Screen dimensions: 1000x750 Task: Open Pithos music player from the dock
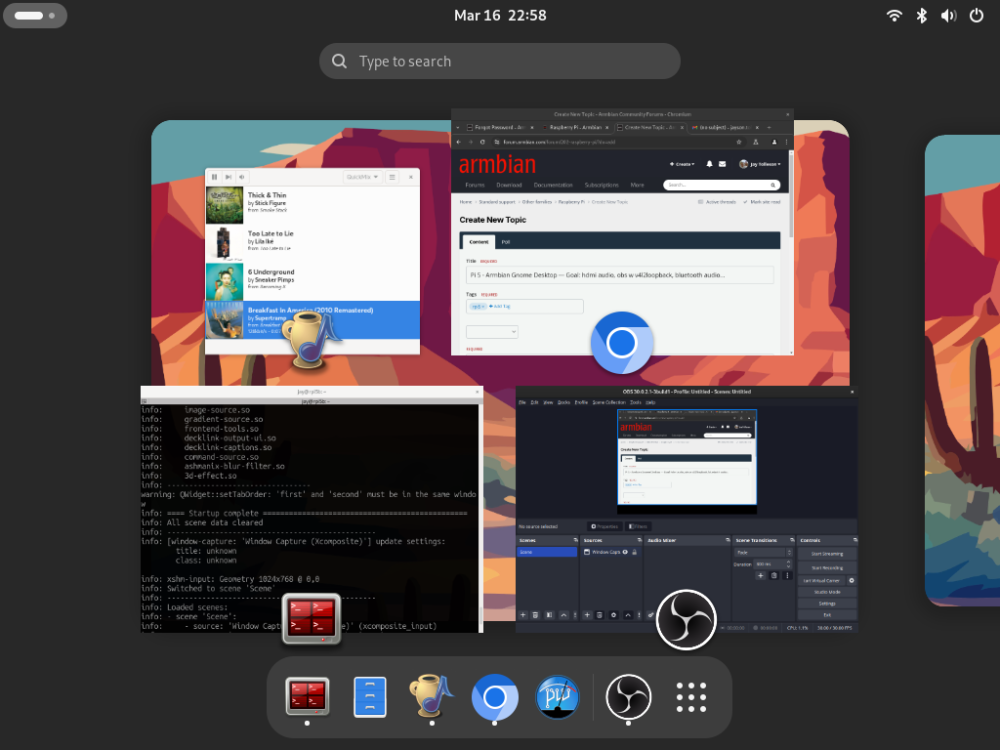(x=432, y=696)
